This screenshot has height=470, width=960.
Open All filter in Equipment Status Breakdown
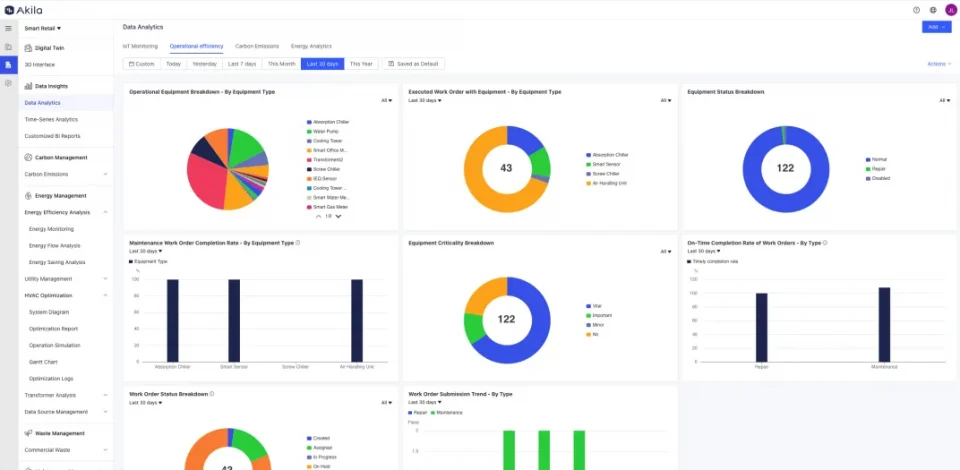click(x=945, y=100)
